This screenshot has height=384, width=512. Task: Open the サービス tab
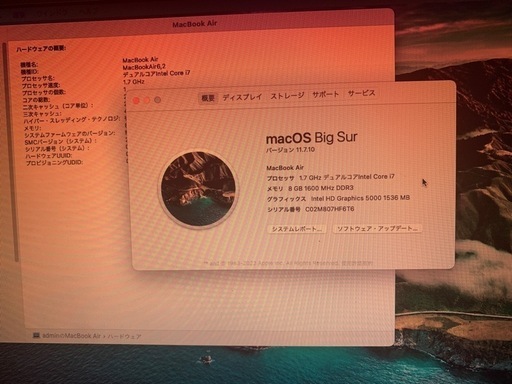(361, 93)
